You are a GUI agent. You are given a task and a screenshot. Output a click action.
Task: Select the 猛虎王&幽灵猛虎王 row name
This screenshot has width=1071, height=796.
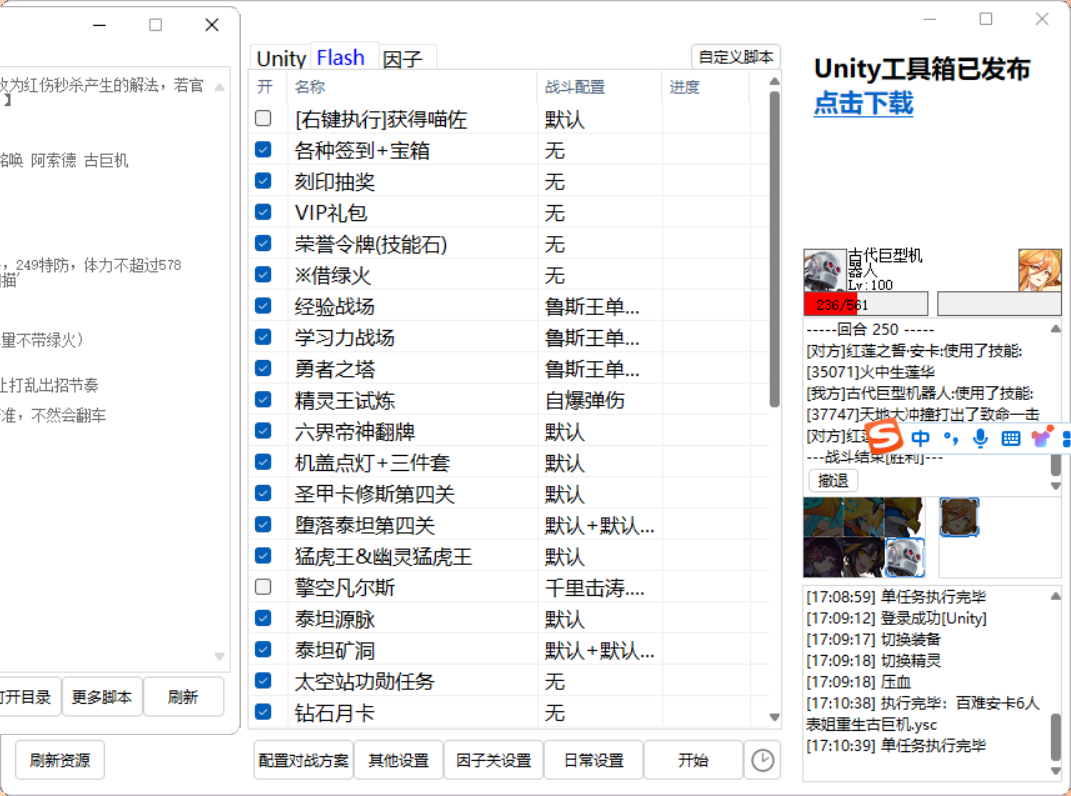click(383, 557)
